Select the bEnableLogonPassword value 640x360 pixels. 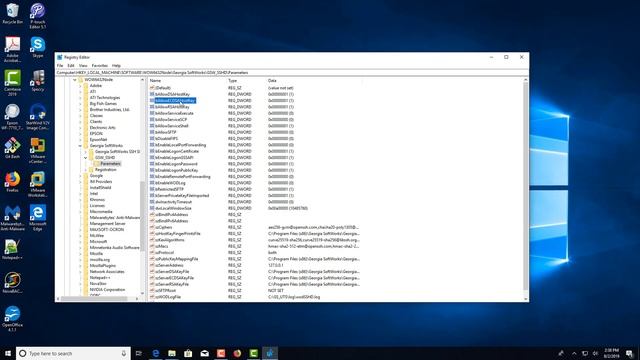pyautogui.click(x=176, y=164)
